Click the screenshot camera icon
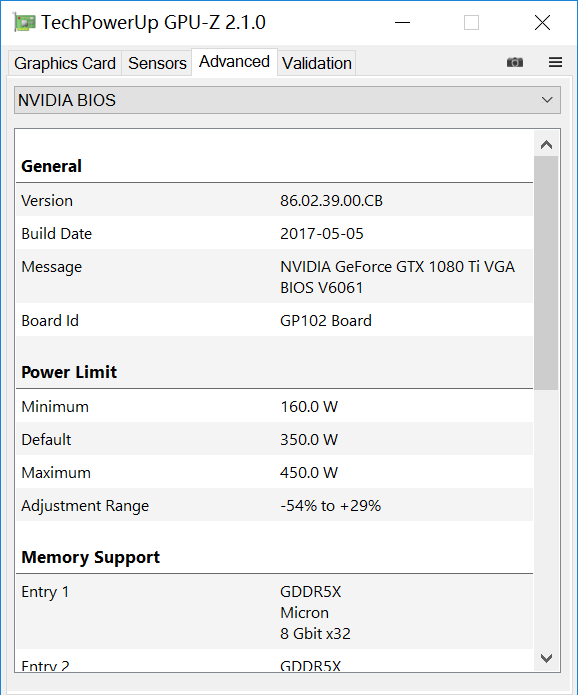 515,62
